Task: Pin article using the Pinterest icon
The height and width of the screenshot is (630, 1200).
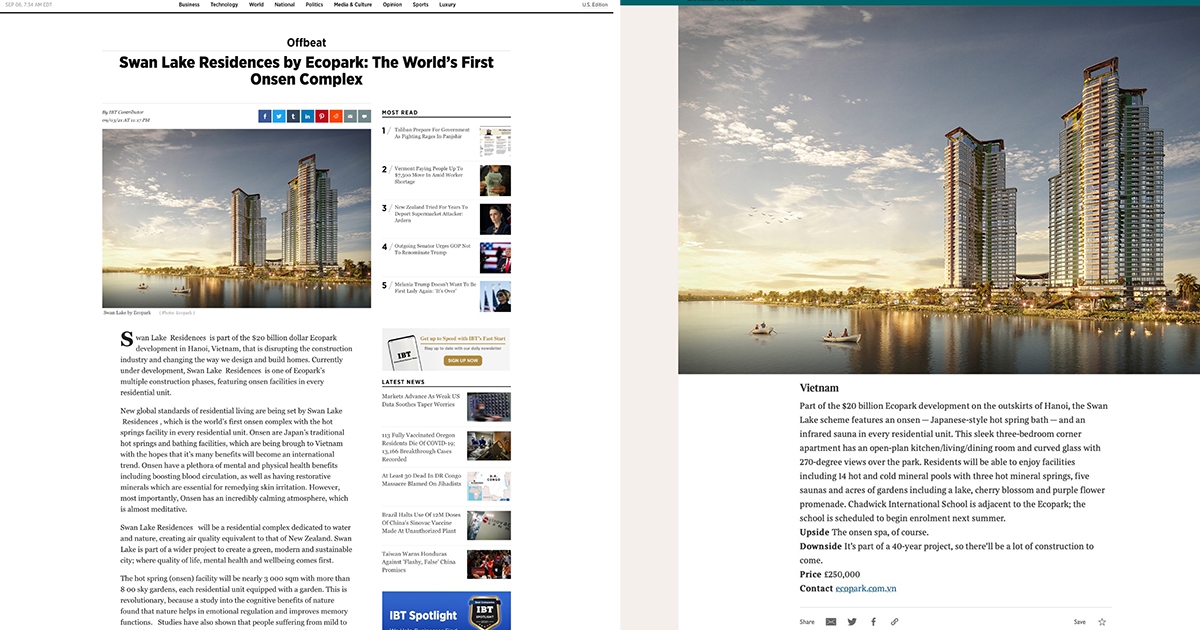Action: click(321, 116)
